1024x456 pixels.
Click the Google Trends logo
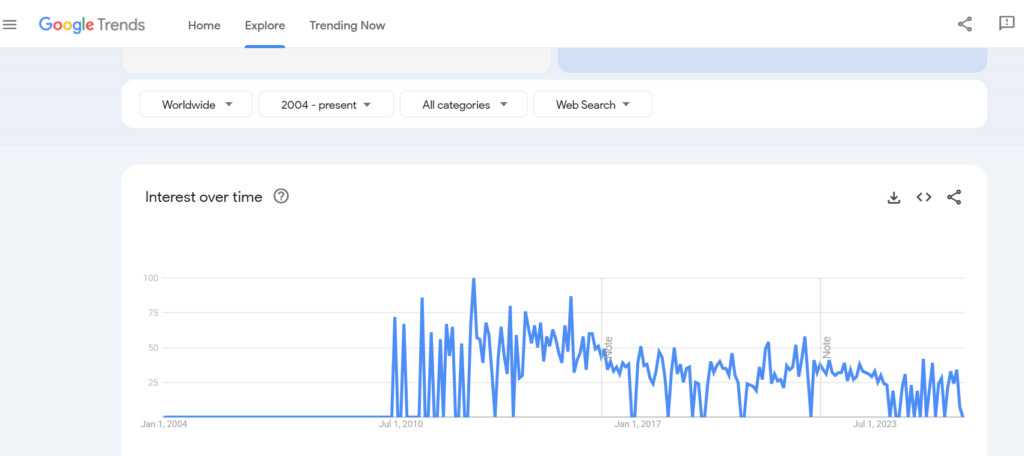point(92,25)
